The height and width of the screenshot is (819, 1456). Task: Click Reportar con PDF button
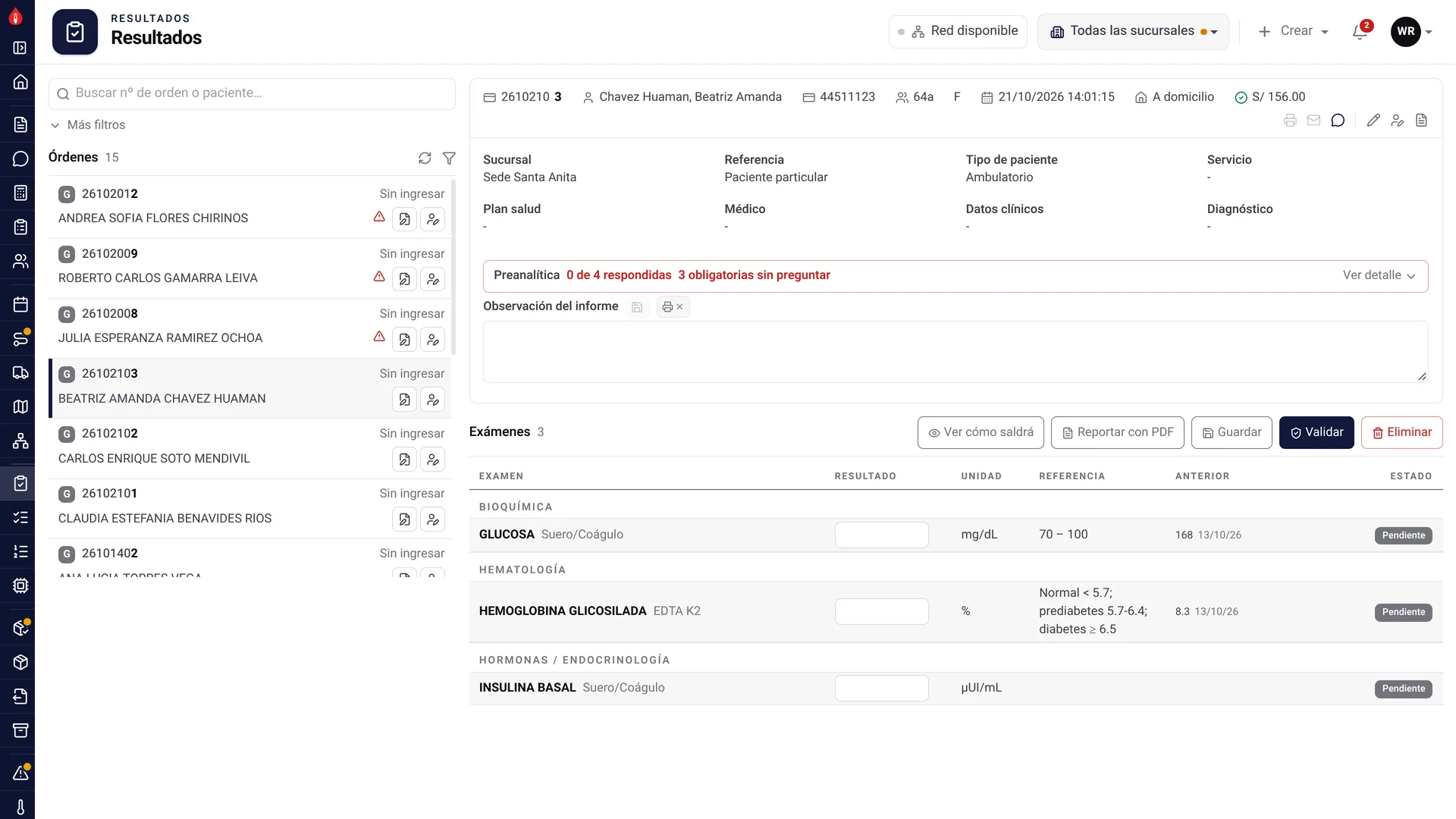click(1117, 432)
